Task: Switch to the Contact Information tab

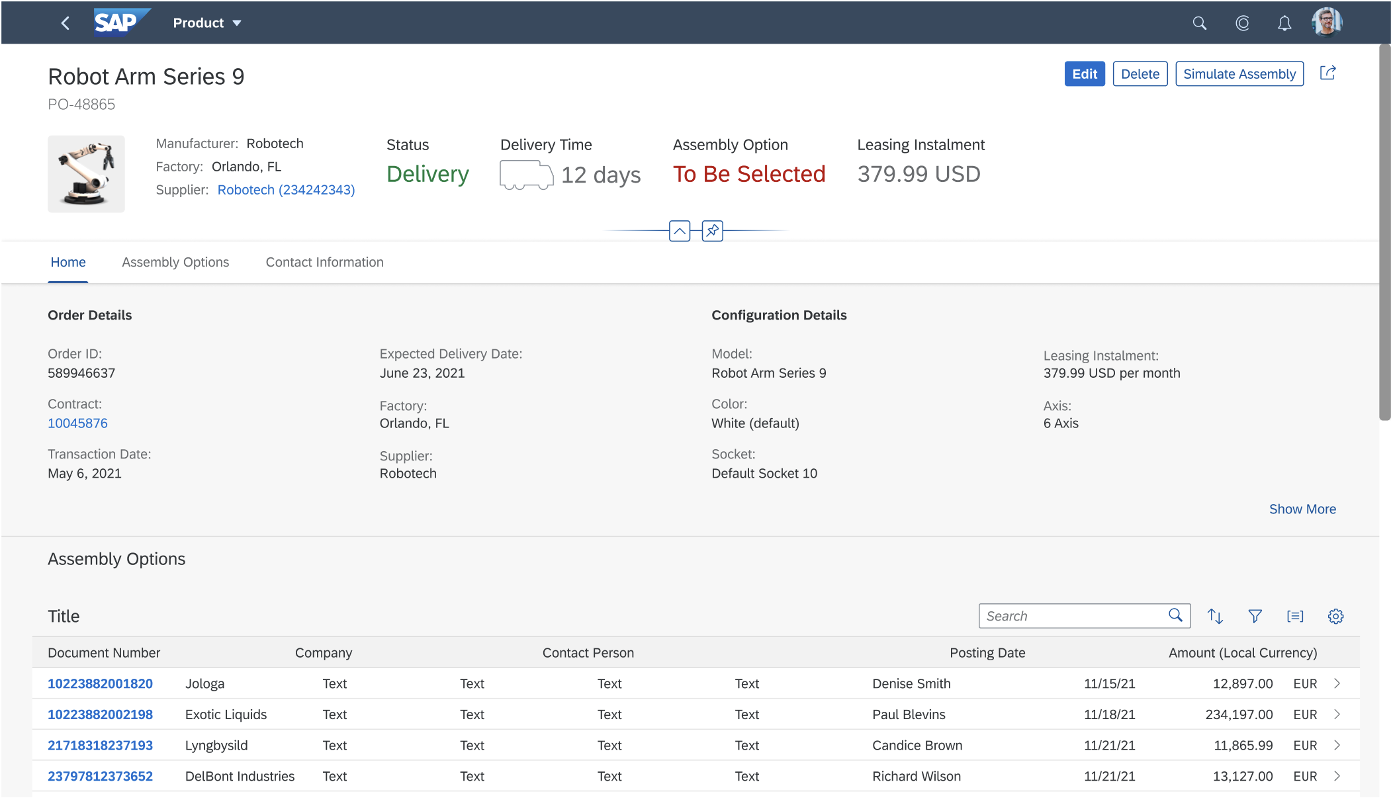Action: click(x=325, y=262)
